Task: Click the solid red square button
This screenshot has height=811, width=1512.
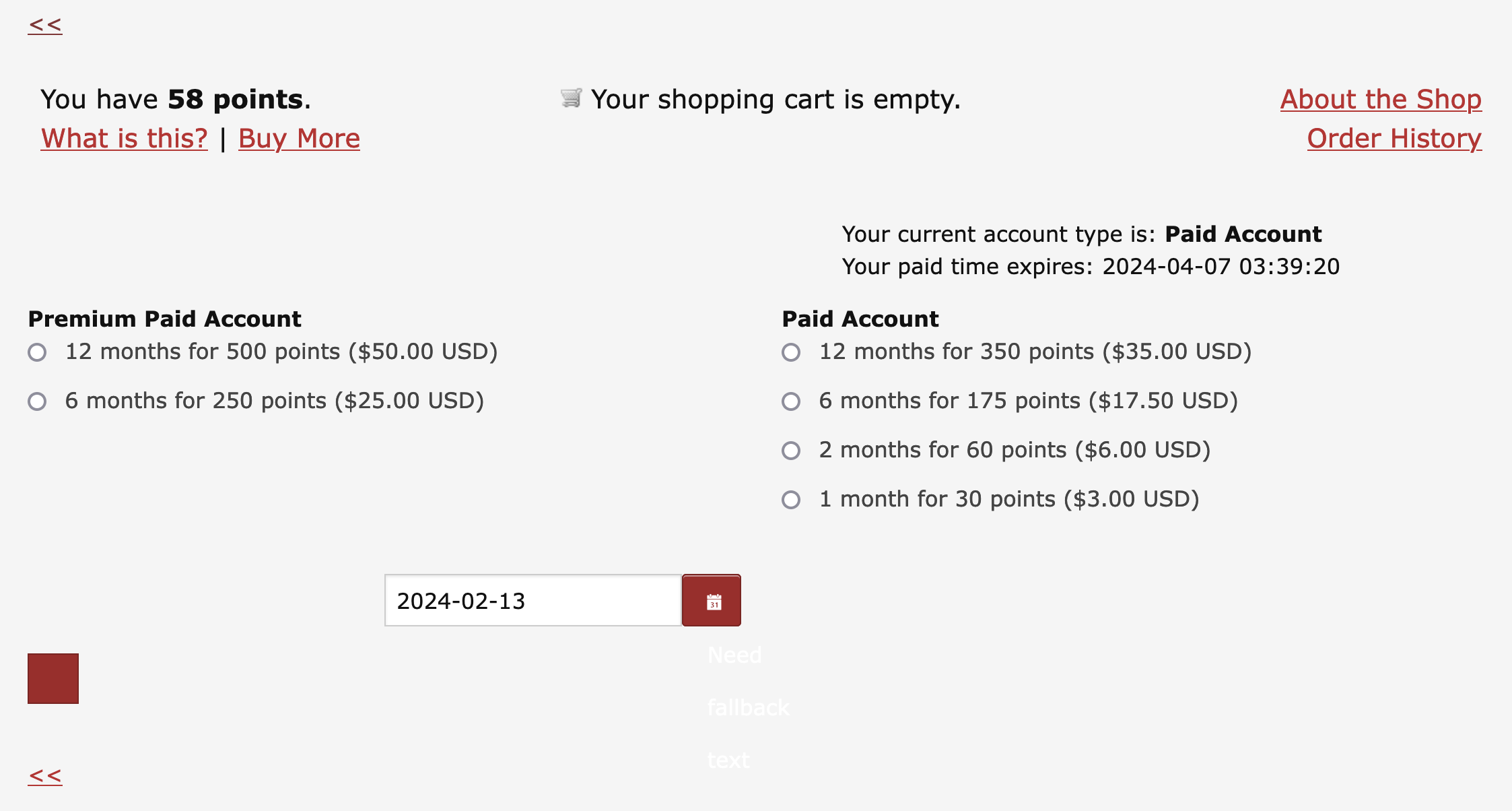Action: click(53, 678)
